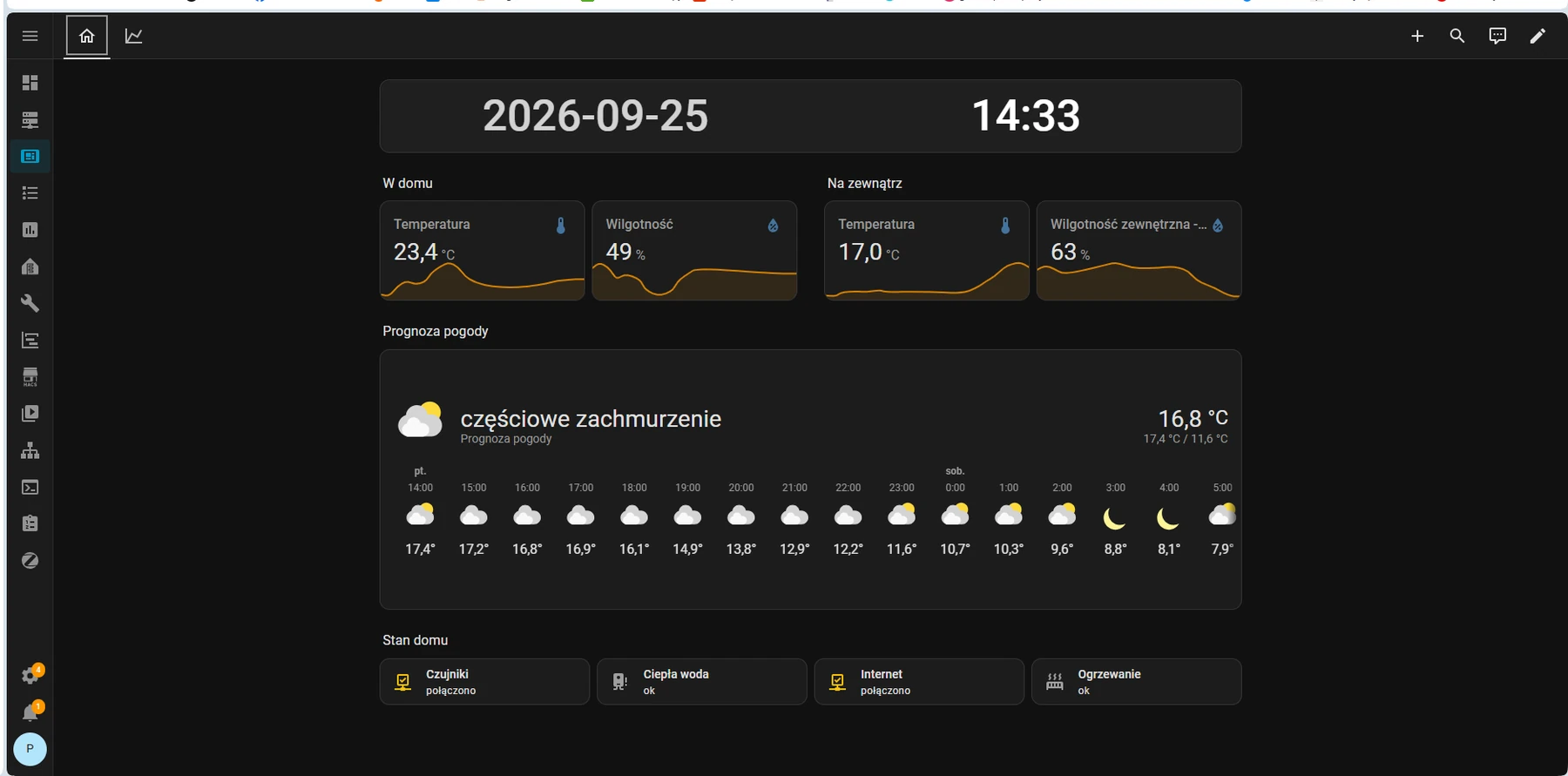Open indoor Temperature 23,4 °C card
1568x776 pixels.
tap(483, 251)
